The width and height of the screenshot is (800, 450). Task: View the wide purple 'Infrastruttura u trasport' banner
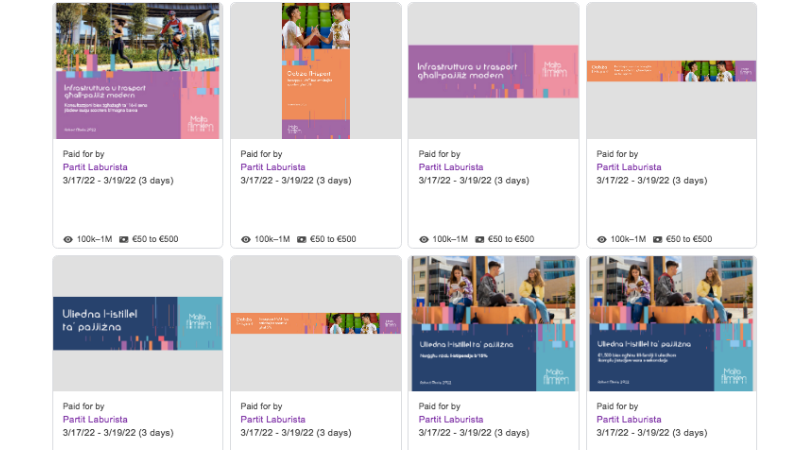tap(493, 71)
